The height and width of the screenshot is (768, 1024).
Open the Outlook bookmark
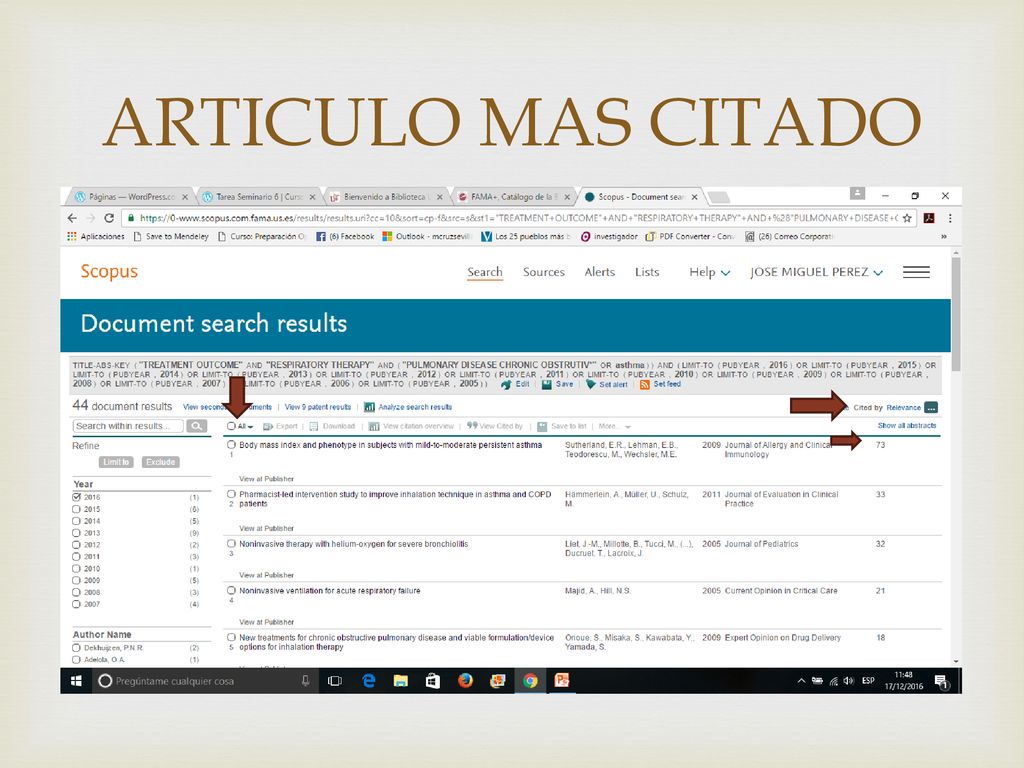pyautogui.click(x=426, y=236)
